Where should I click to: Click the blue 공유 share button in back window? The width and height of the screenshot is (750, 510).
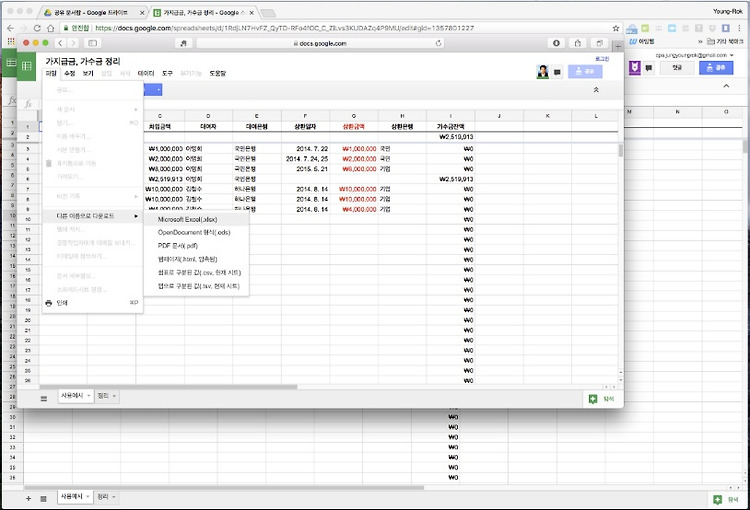[x=716, y=68]
